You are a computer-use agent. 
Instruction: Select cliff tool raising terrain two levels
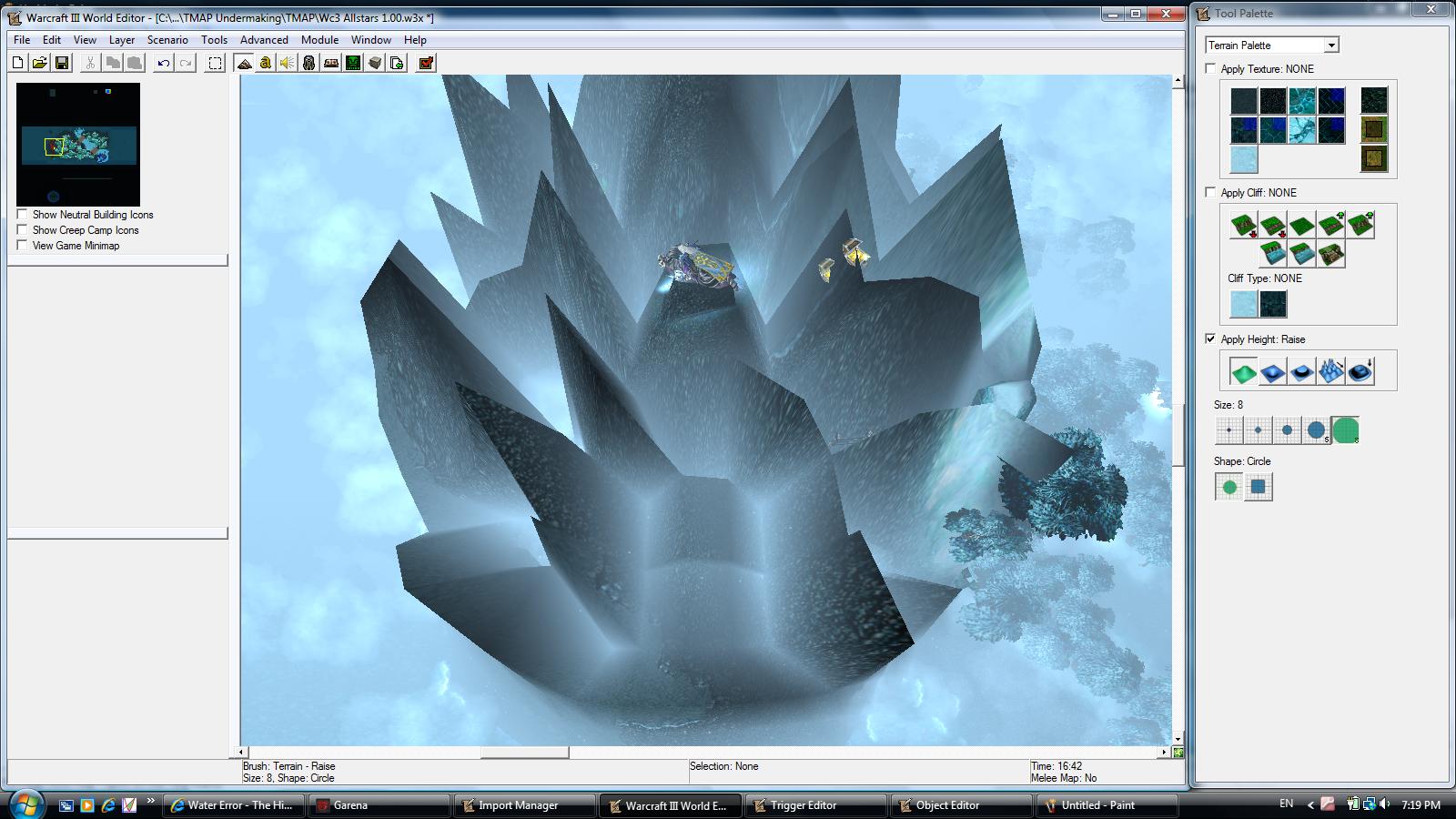click(1360, 225)
